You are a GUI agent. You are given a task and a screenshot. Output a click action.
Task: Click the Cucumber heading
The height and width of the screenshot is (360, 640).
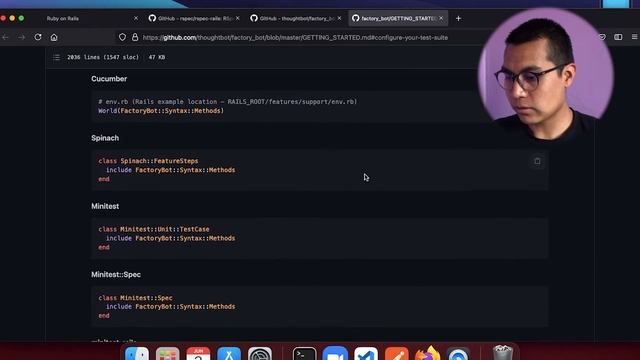tap(109, 79)
